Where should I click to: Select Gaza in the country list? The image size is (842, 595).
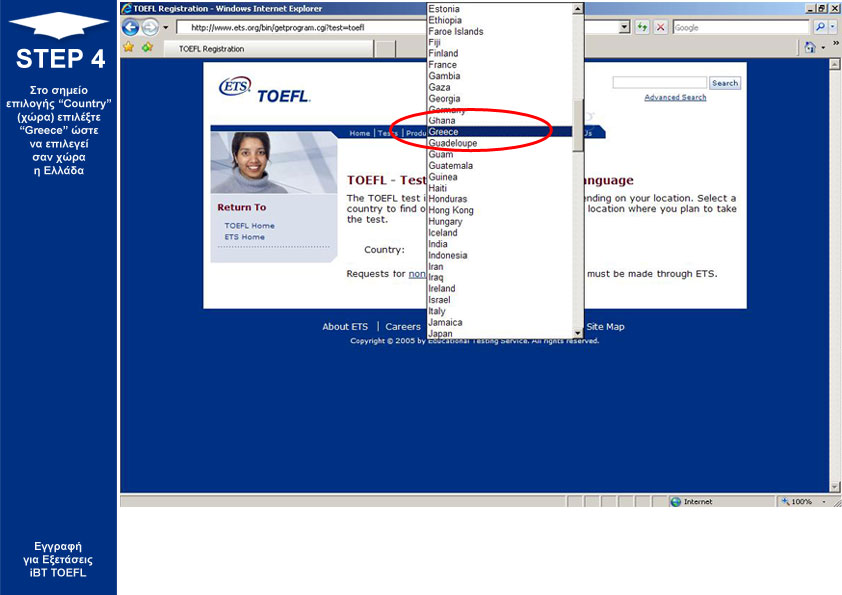tap(499, 87)
